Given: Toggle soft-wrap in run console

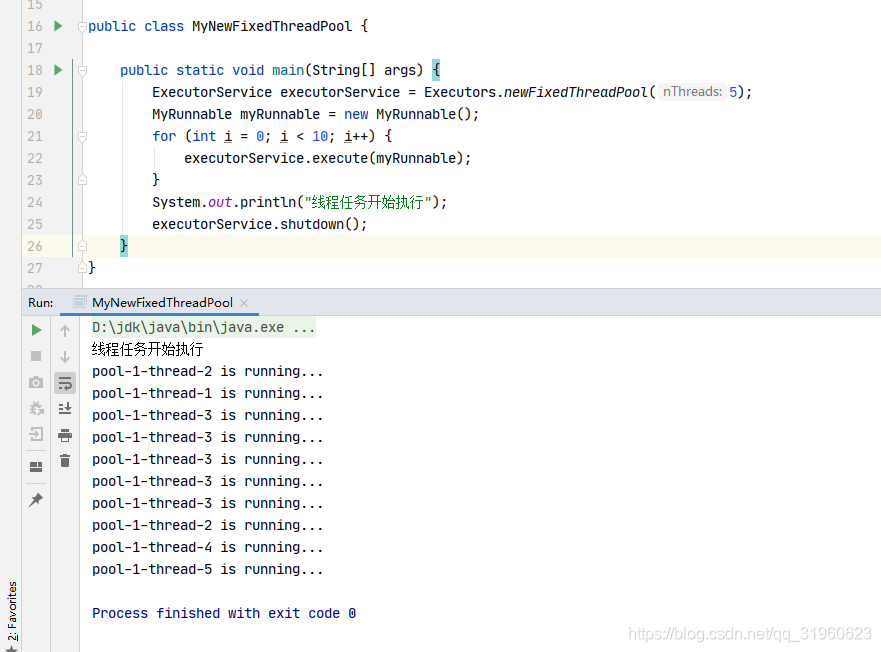Looking at the screenshot, I should (x=65, y=383).
